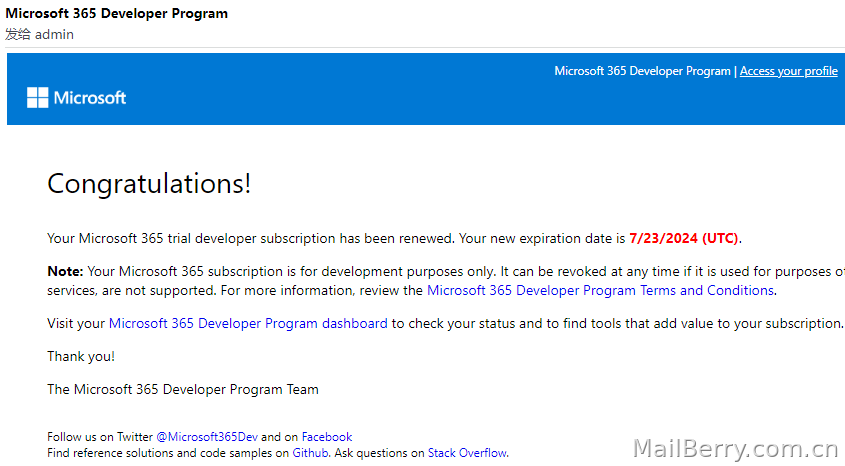Visit the Microsoft 365 Developer Program dashboard link
845x466 pixels.
click(248, 323)
